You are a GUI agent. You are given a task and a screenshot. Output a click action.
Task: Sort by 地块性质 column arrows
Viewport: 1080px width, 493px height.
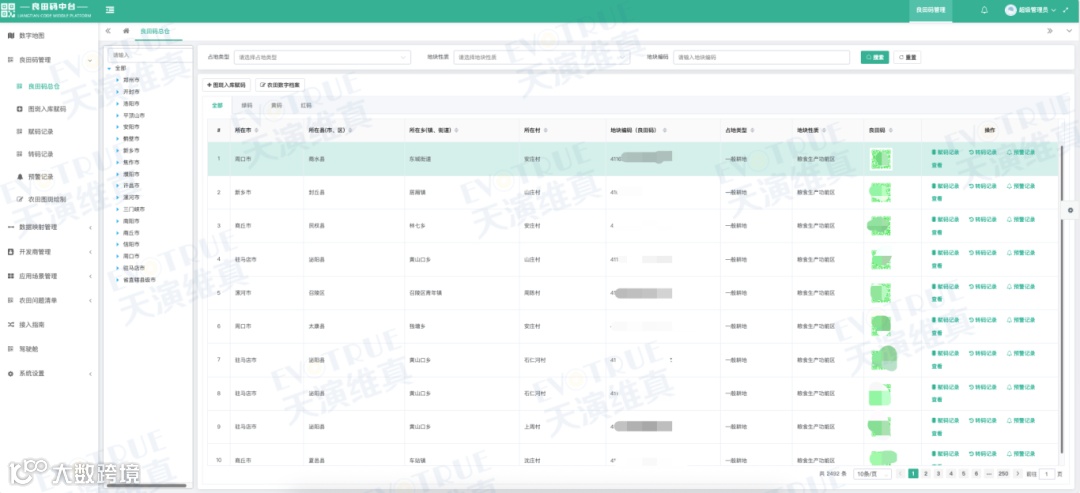[x=825, y=130]
